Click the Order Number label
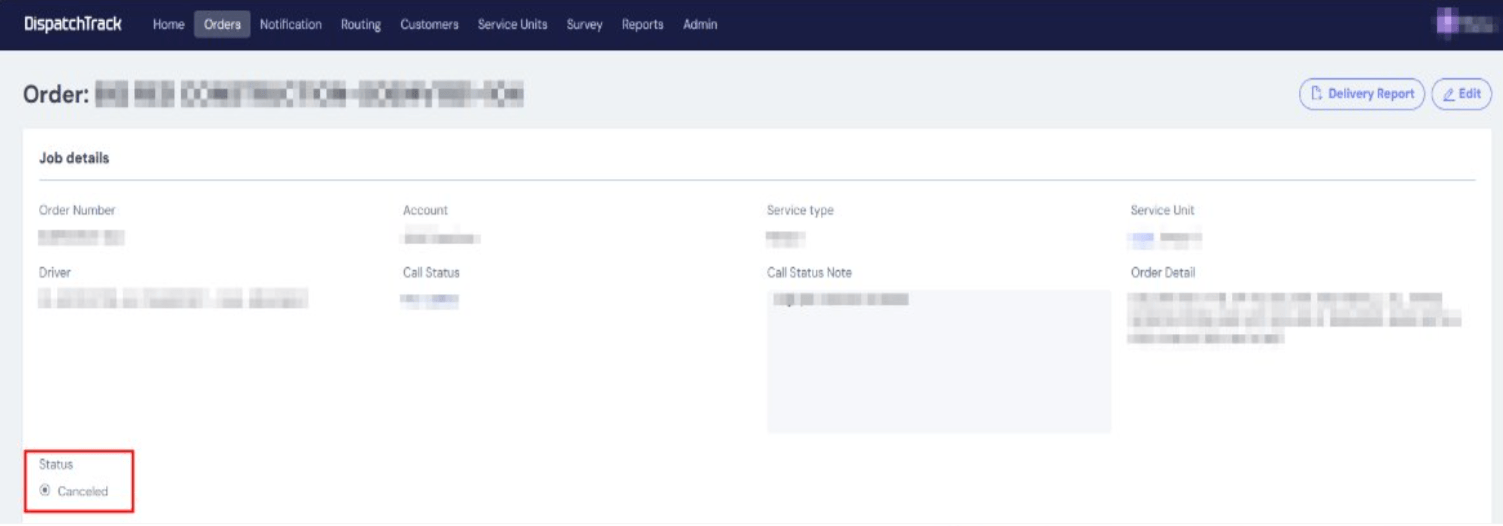 [x=77, y=211]
